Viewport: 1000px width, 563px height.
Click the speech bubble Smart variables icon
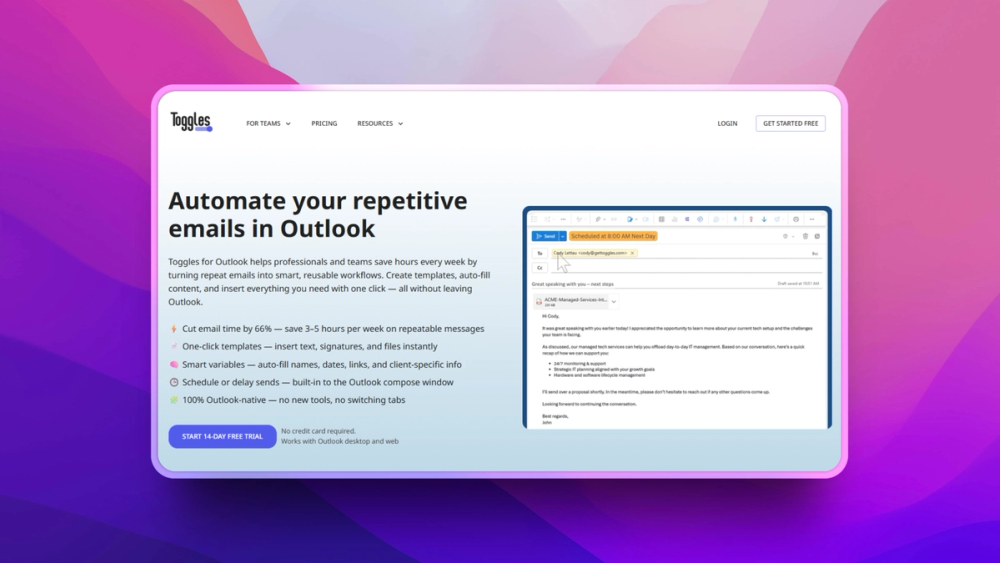point(173,365)
